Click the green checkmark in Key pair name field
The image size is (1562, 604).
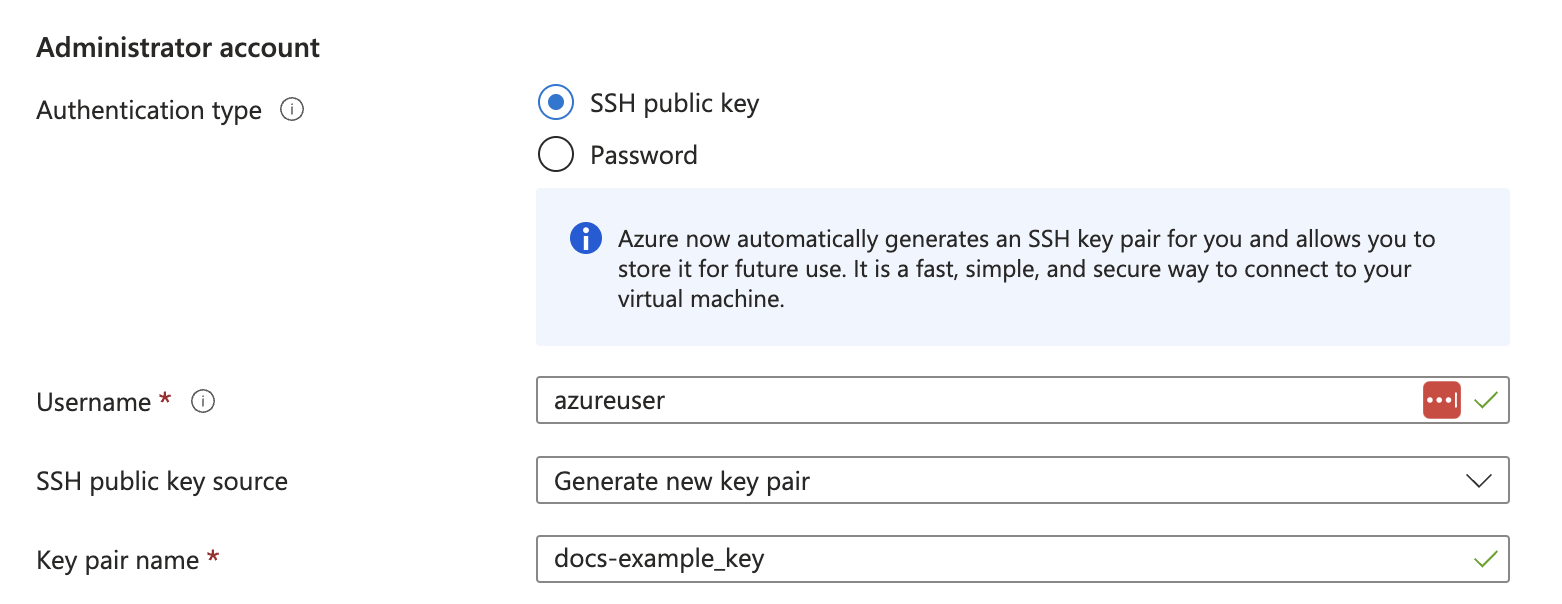tap(1486, 559)
